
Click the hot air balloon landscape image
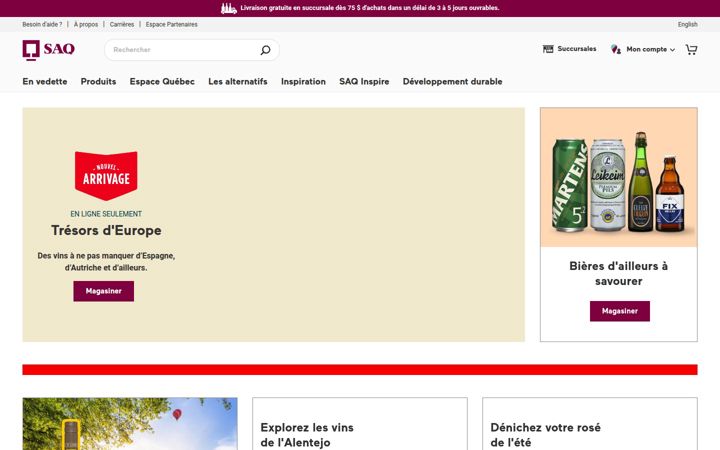point(130,424)
